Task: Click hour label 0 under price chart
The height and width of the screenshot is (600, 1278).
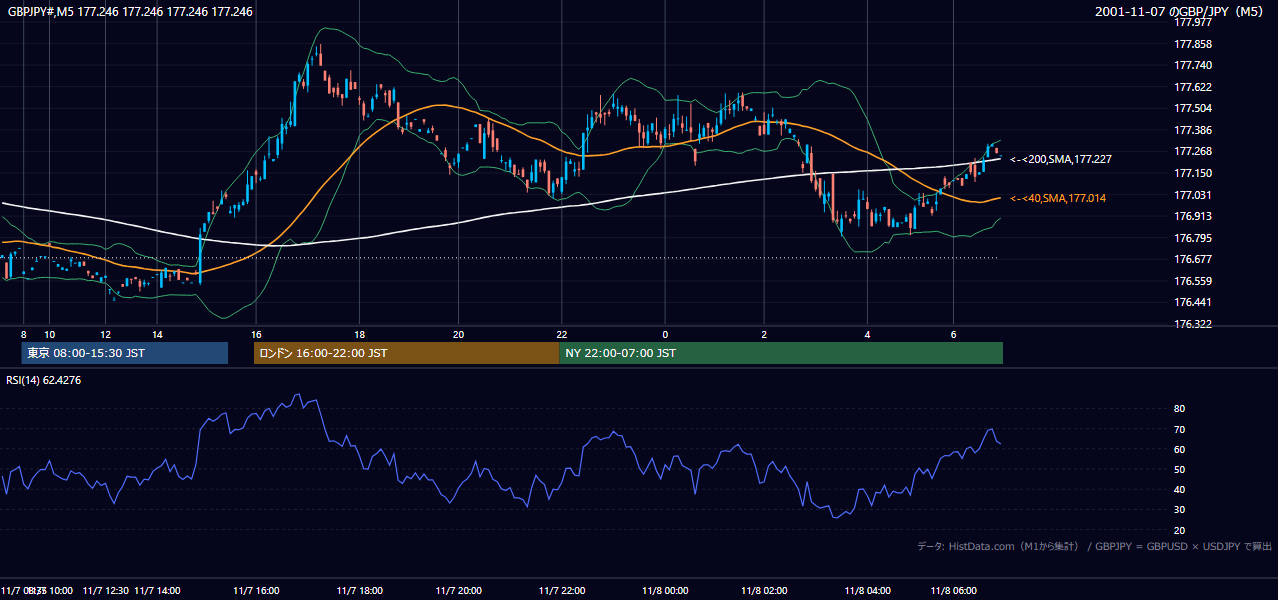Action: click(x=665, y=334)
